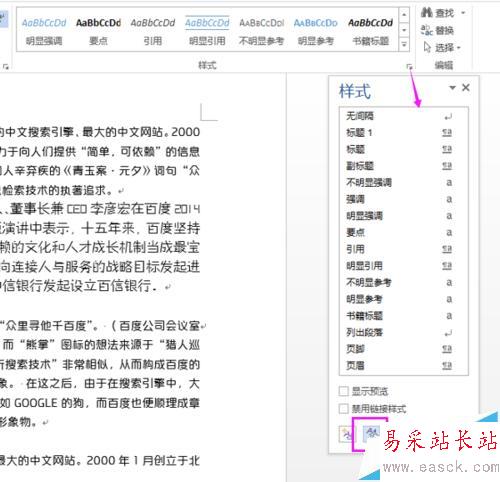Apply the 明显强调 gallery style
This screenshot has width=500, height=482.
tap(44, 31)
